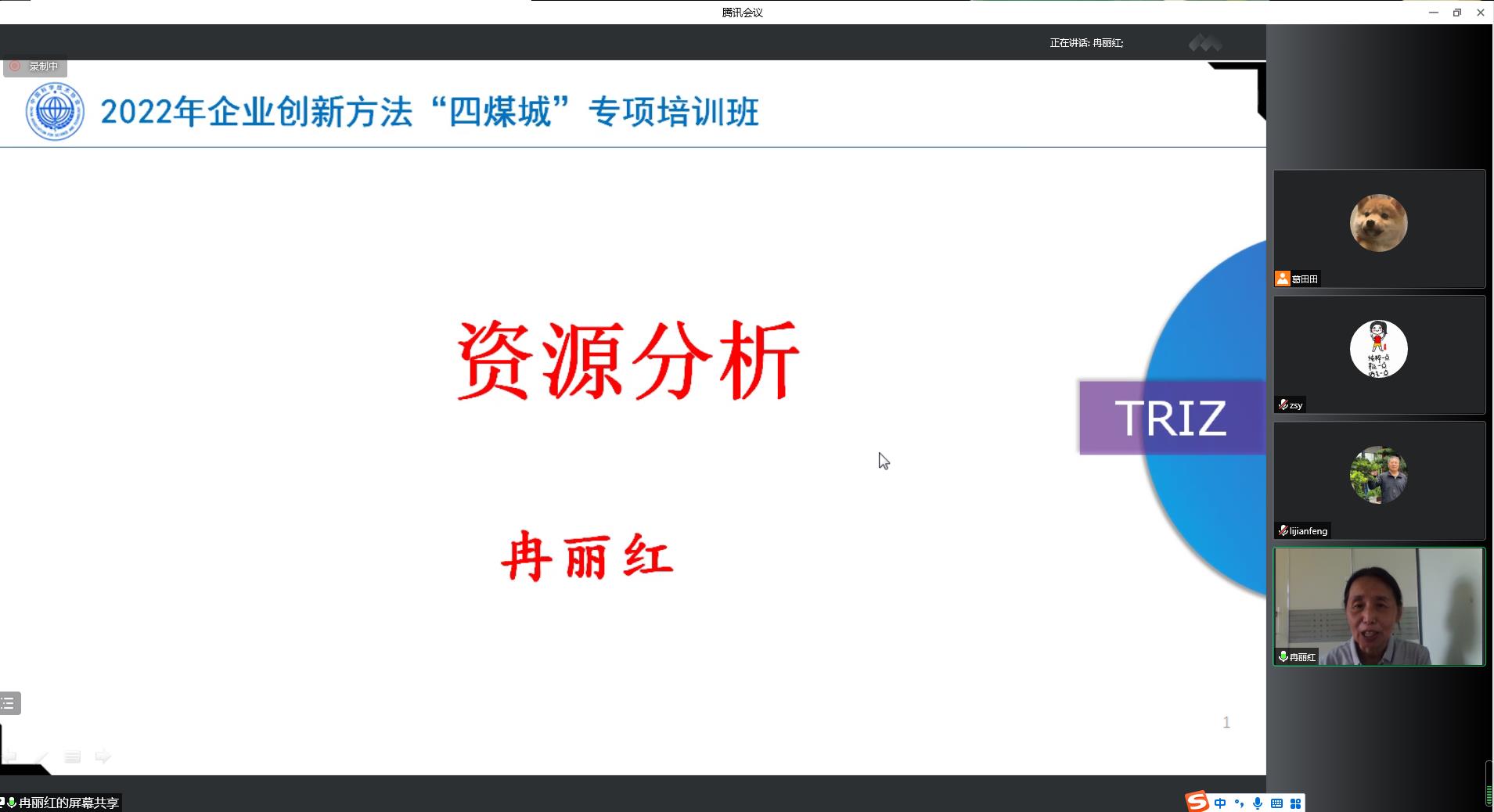Viewport: 1494px width, 812px height.
Task: Click the audio level meter at right edge
Action: coord(1489,785)
